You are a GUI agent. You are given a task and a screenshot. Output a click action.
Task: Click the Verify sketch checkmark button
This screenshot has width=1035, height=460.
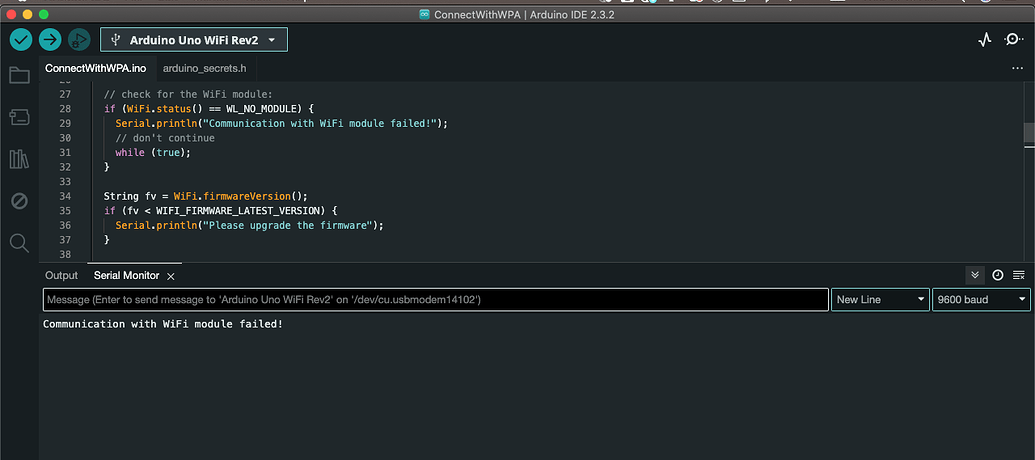(21, 39)
